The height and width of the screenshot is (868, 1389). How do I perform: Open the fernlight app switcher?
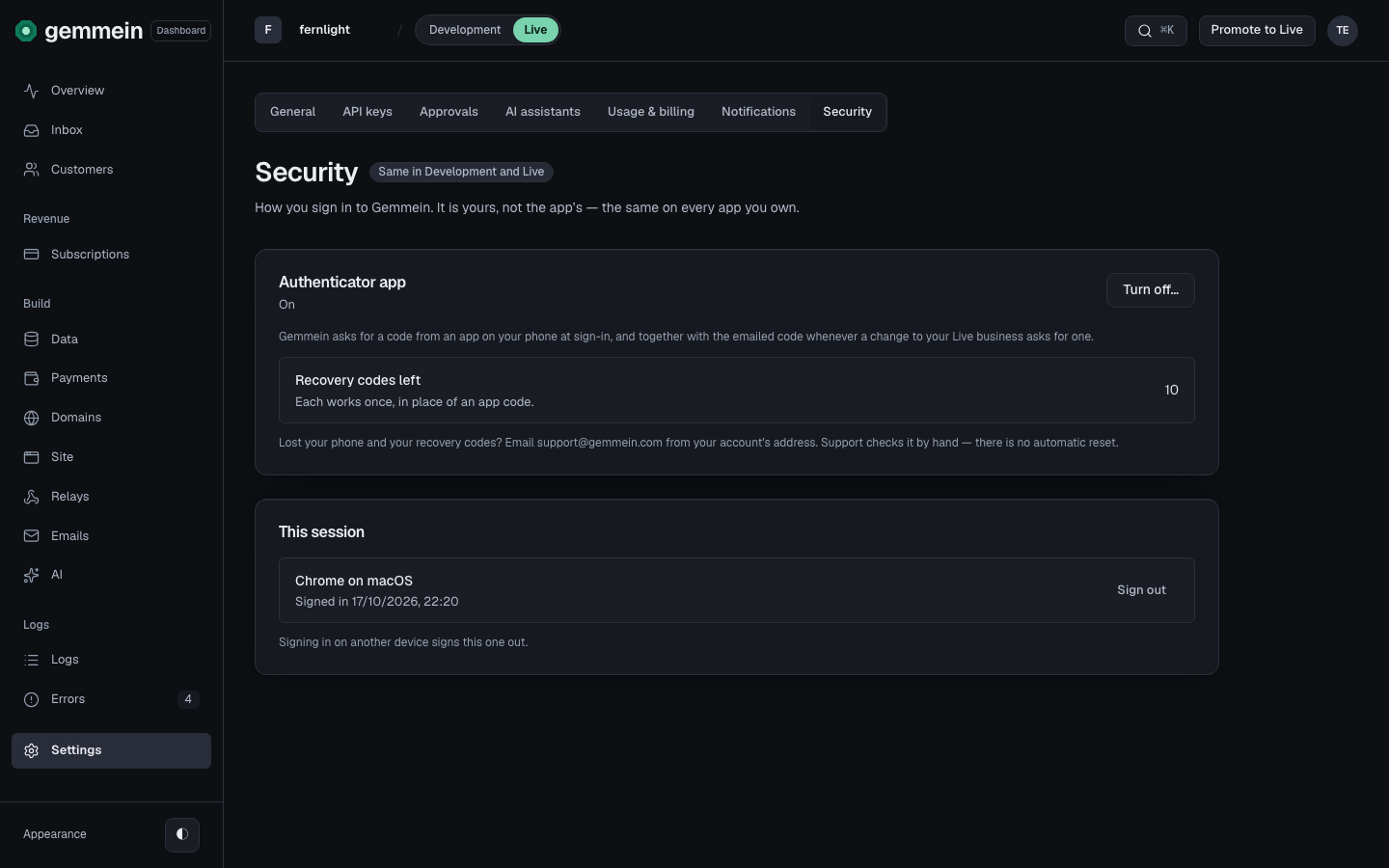(324, 30)
